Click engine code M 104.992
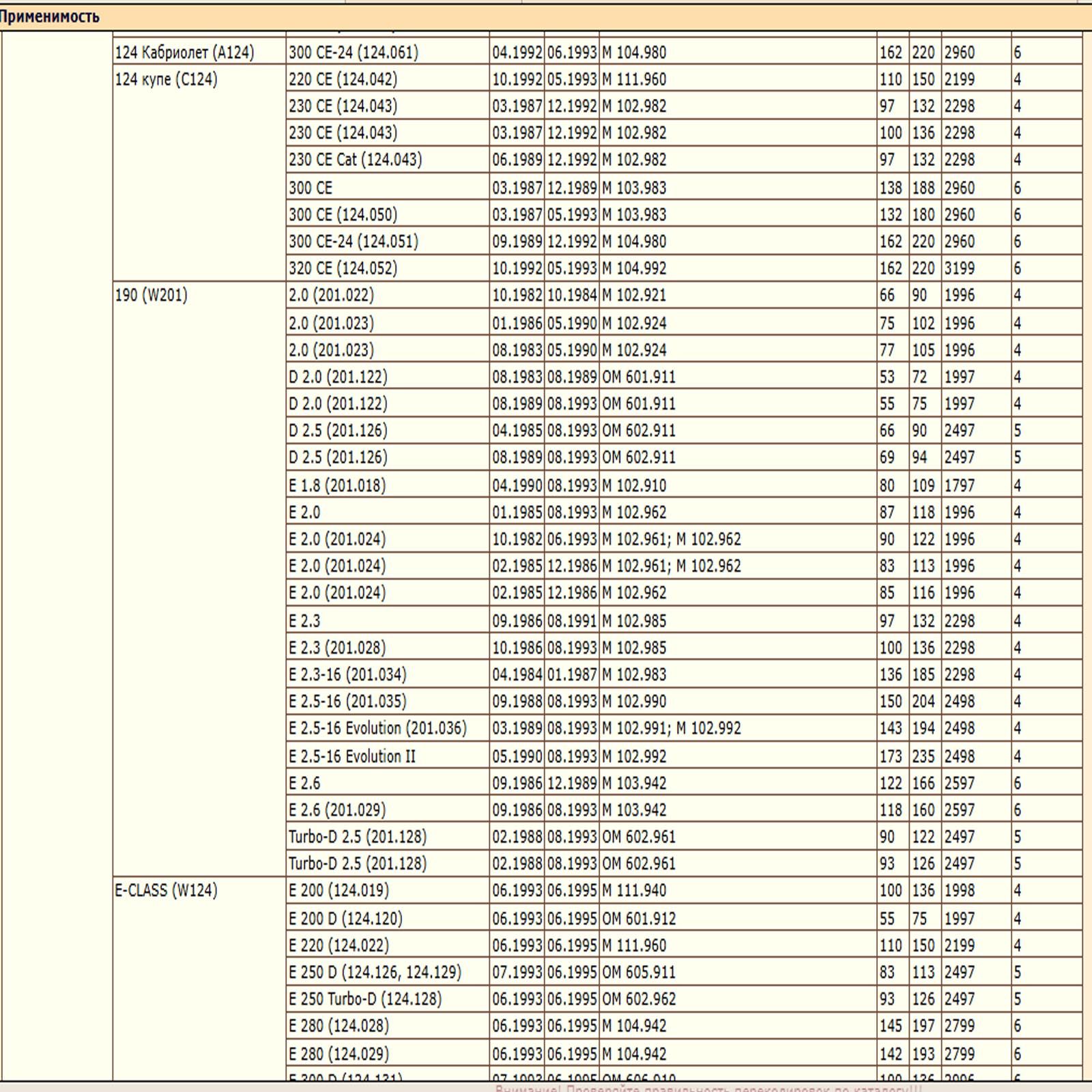Viewport: 1092px width, 1092px height. pyautogui.click(x=634, y=268)
